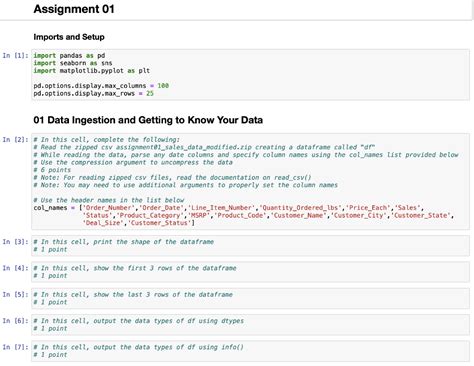The width and height of the screenshot is (474, 366).
Task: Click the info() data types cell
Action: 250,351
